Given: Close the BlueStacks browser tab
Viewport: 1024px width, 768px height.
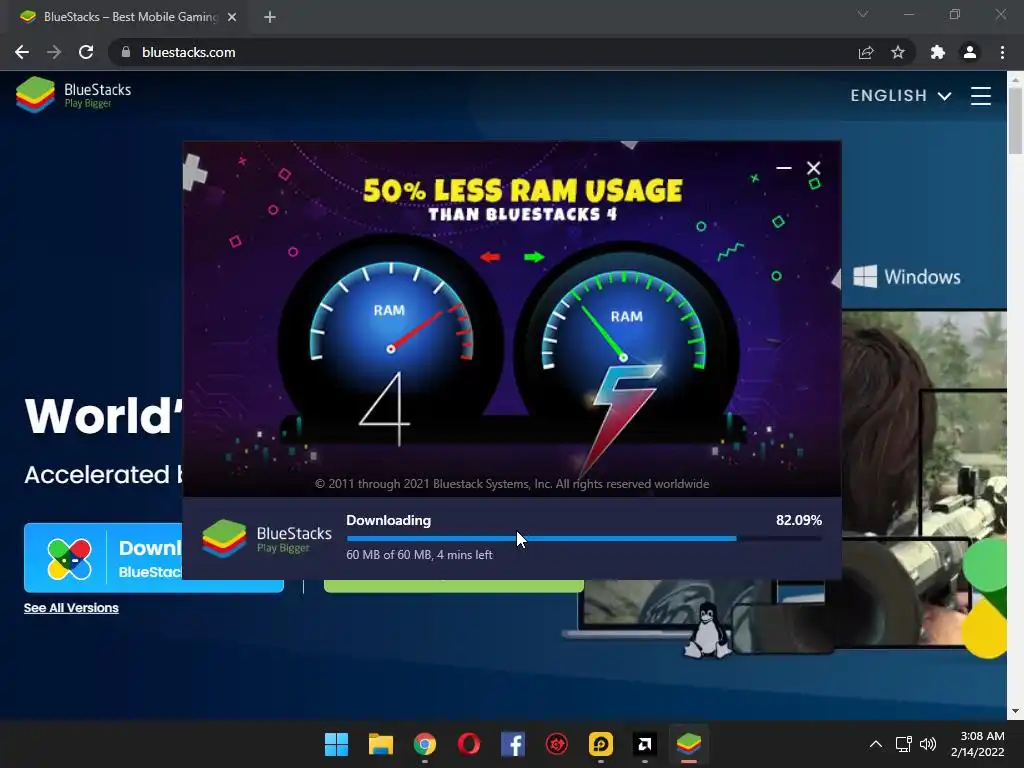Looking at the screenshot, I should tap(232, 17).
